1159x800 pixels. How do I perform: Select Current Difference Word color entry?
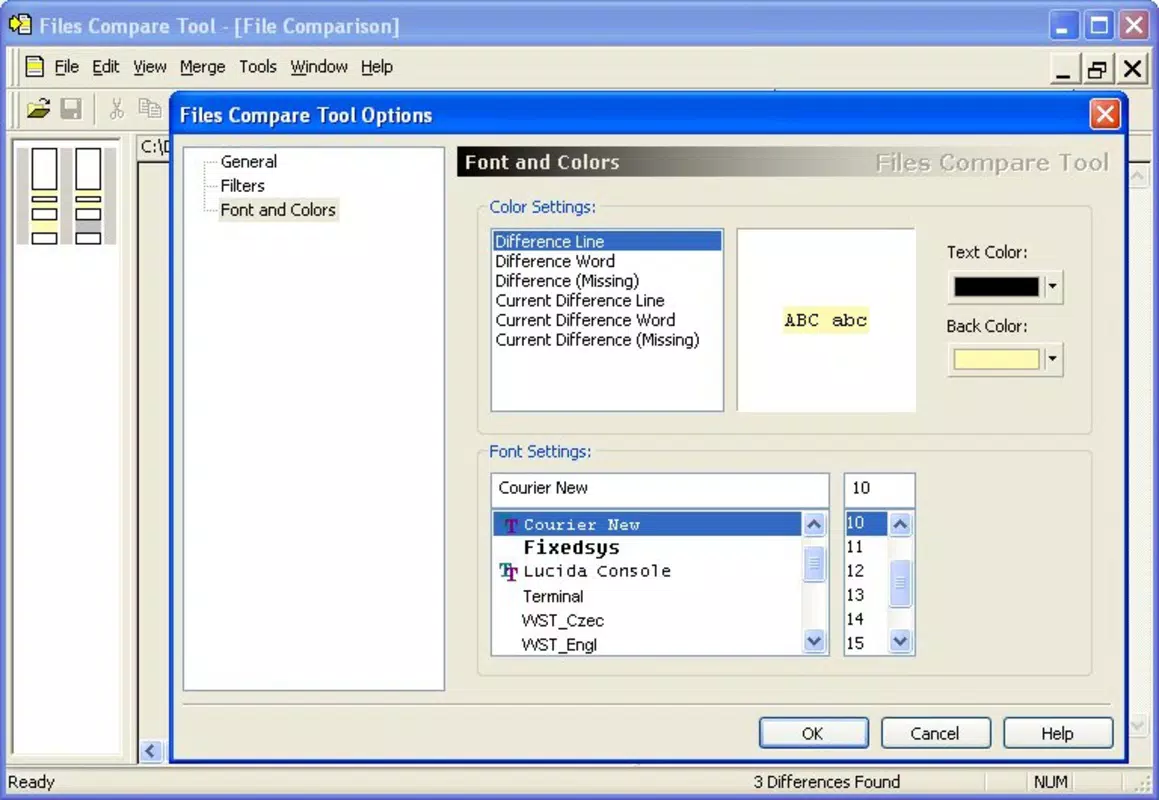coord(606,320)
